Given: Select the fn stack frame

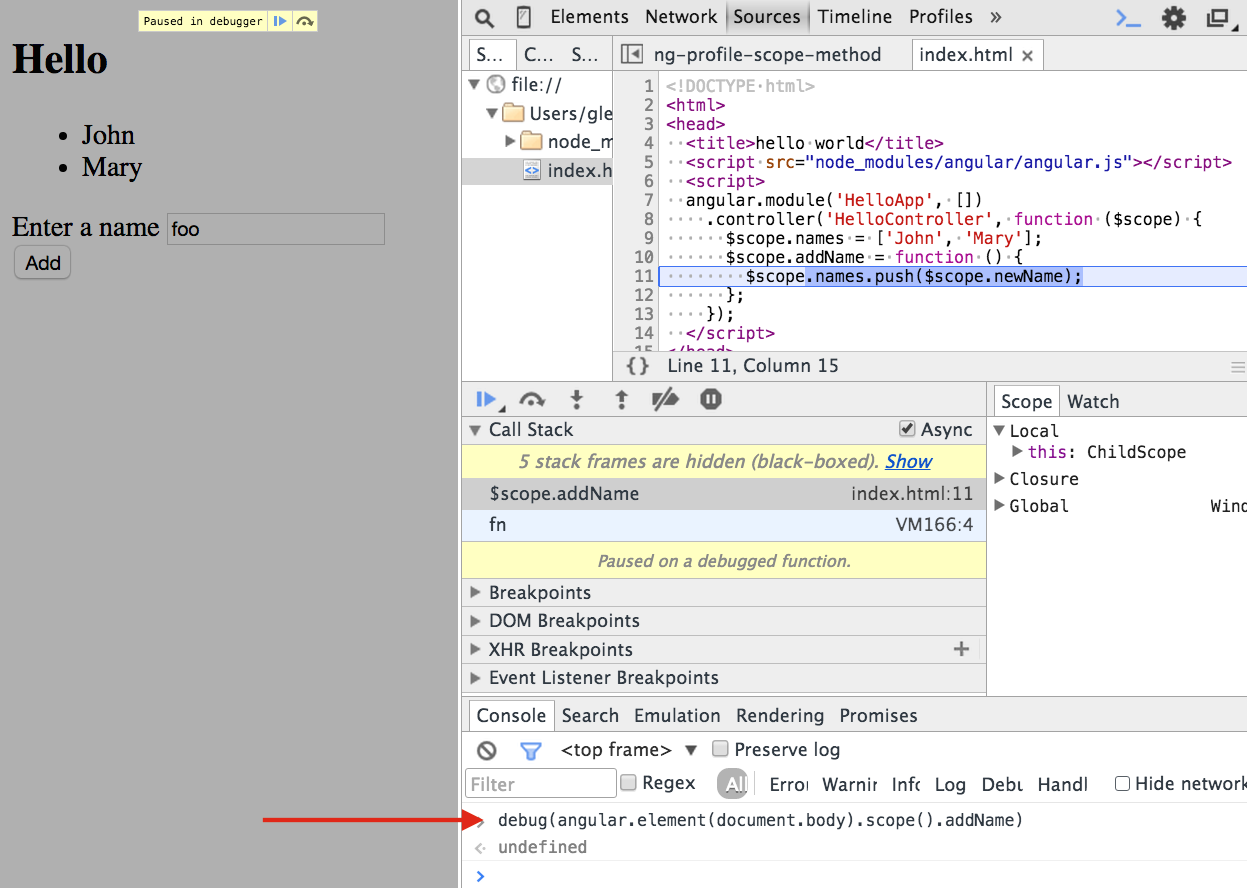Looking at the screenshot, I should click(x=724, y=525).
